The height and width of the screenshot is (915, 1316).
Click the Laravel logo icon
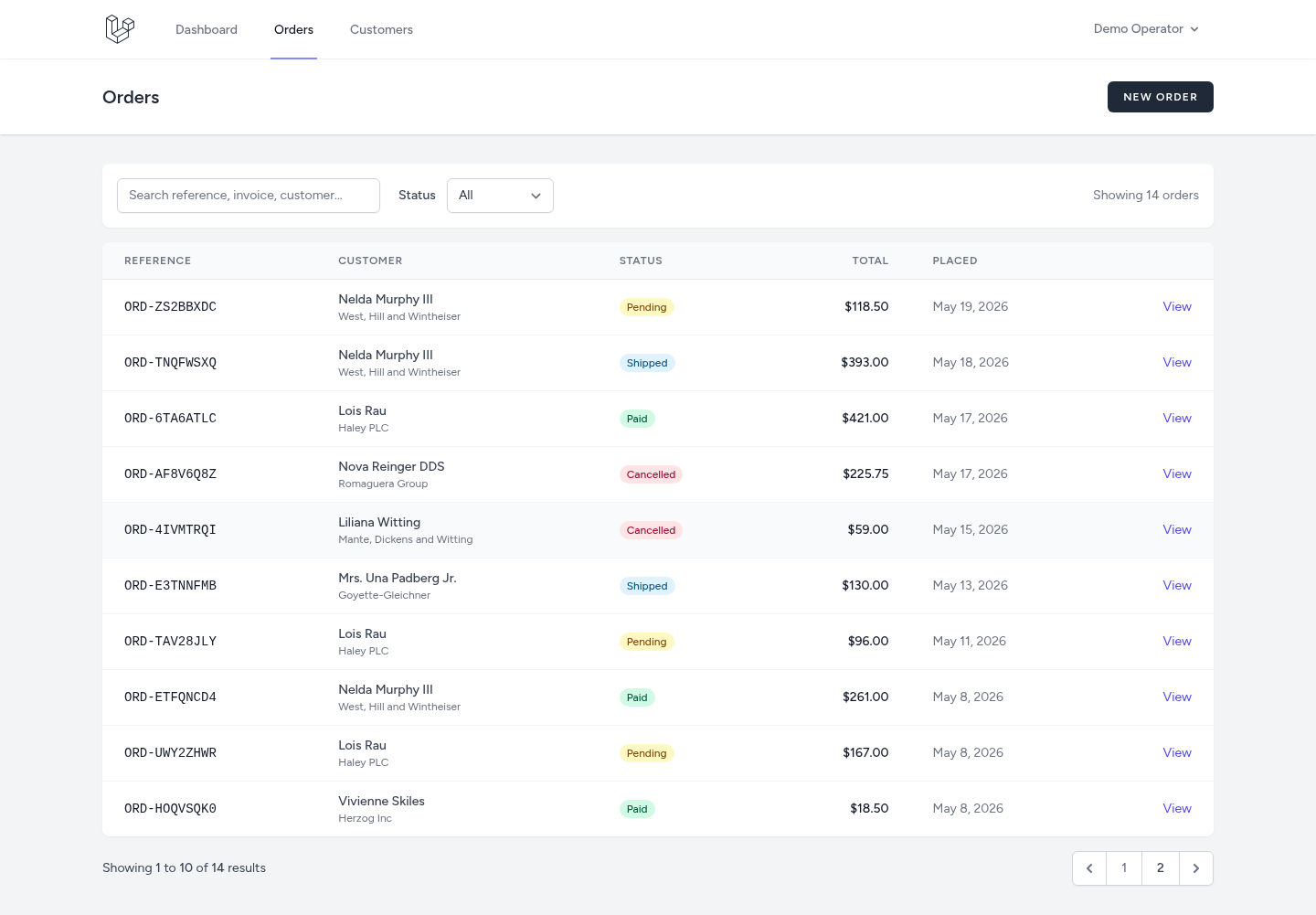pos(120,29)
